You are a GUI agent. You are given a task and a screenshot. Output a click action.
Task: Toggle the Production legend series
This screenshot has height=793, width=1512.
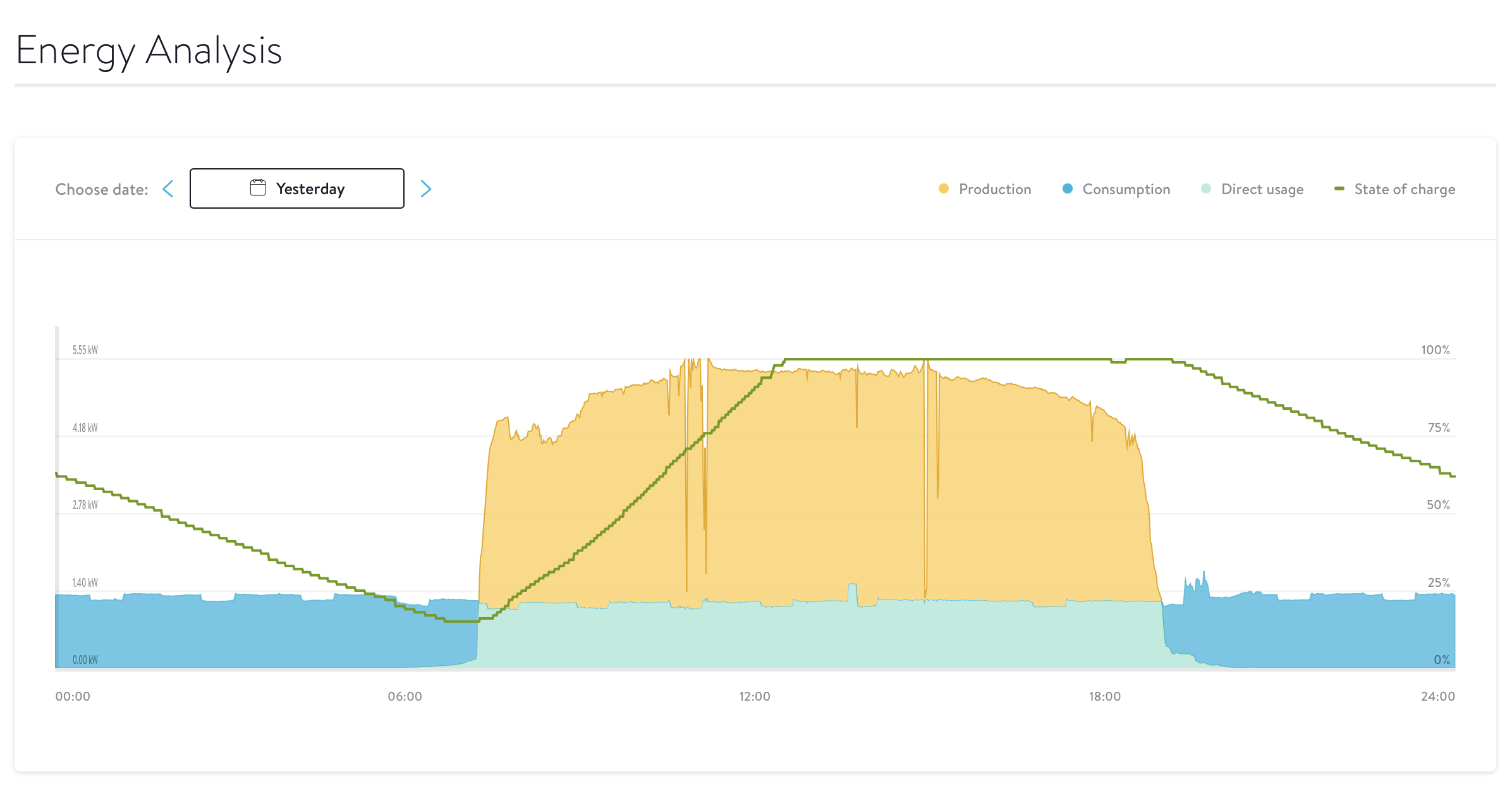(x=994, y=189)
